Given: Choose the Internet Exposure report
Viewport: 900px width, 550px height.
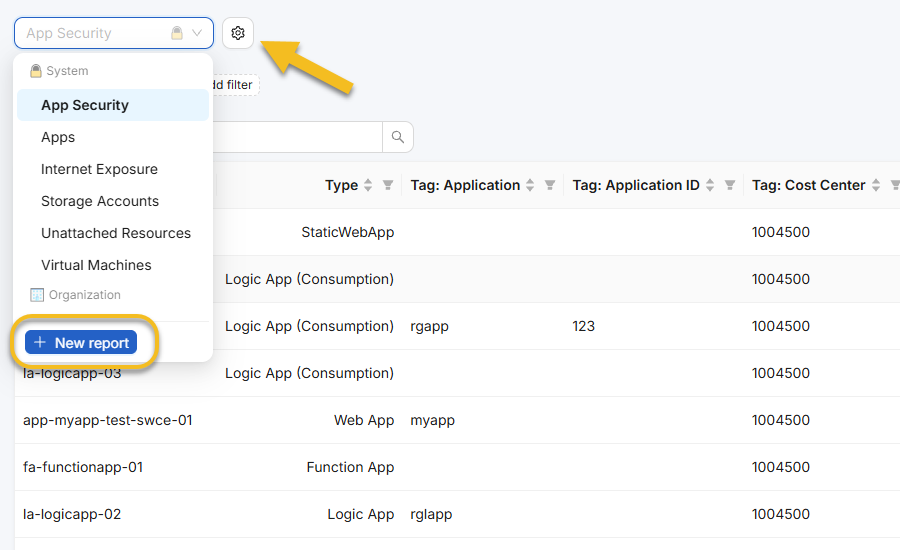Looking at the screenshot, I should click(113, 169).
